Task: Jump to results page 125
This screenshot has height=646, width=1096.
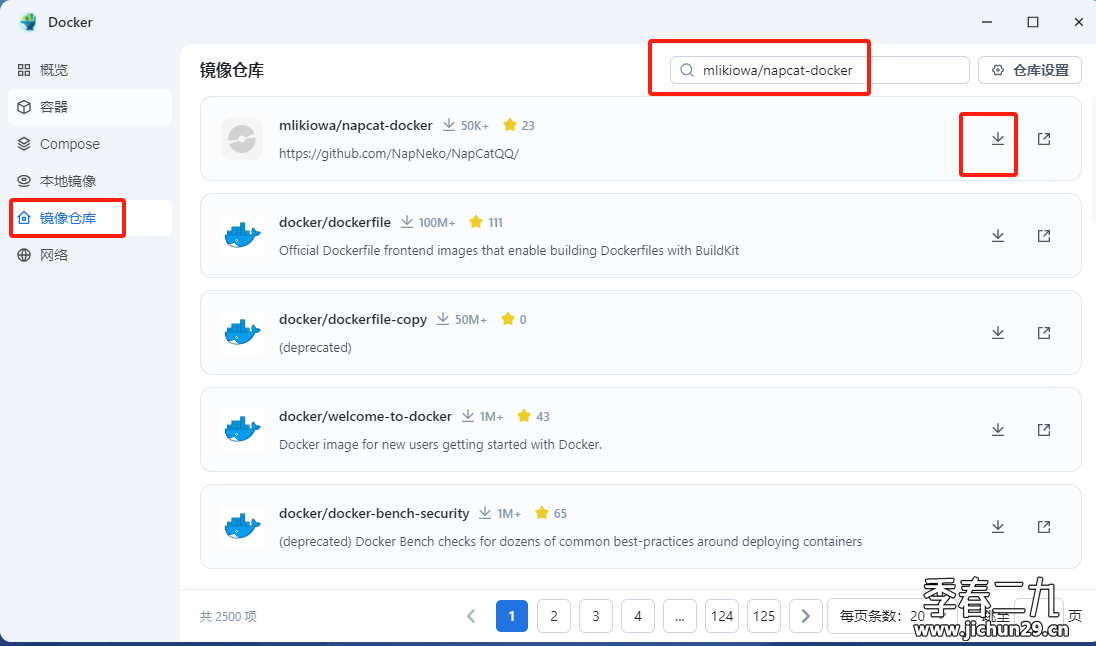Action: click(x=763, y=616)
